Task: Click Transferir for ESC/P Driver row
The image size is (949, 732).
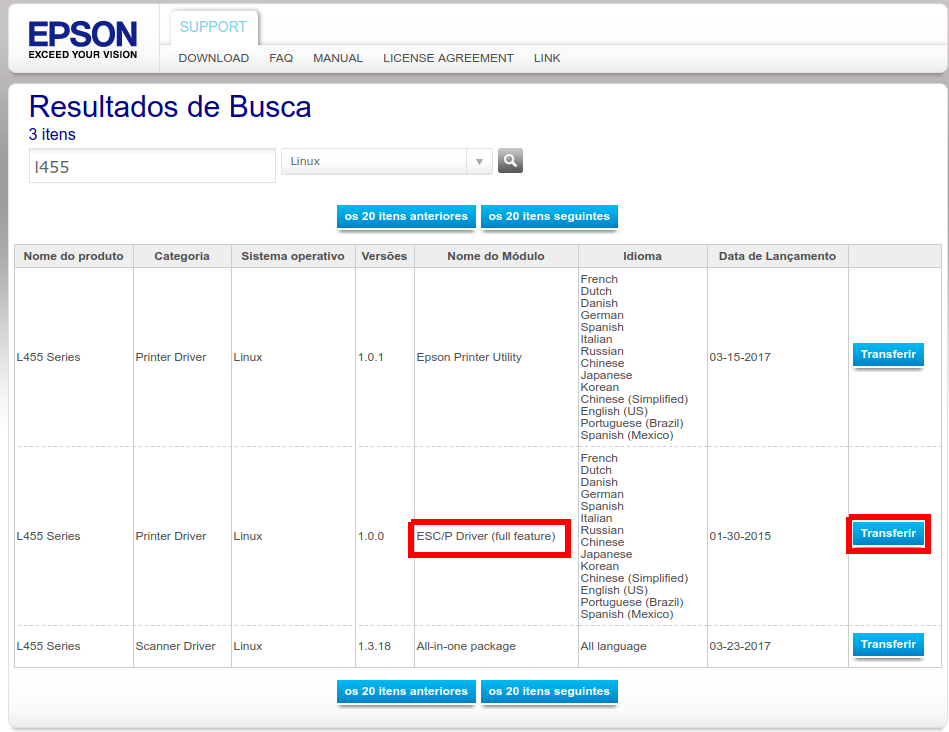Action: click(888, 533)
